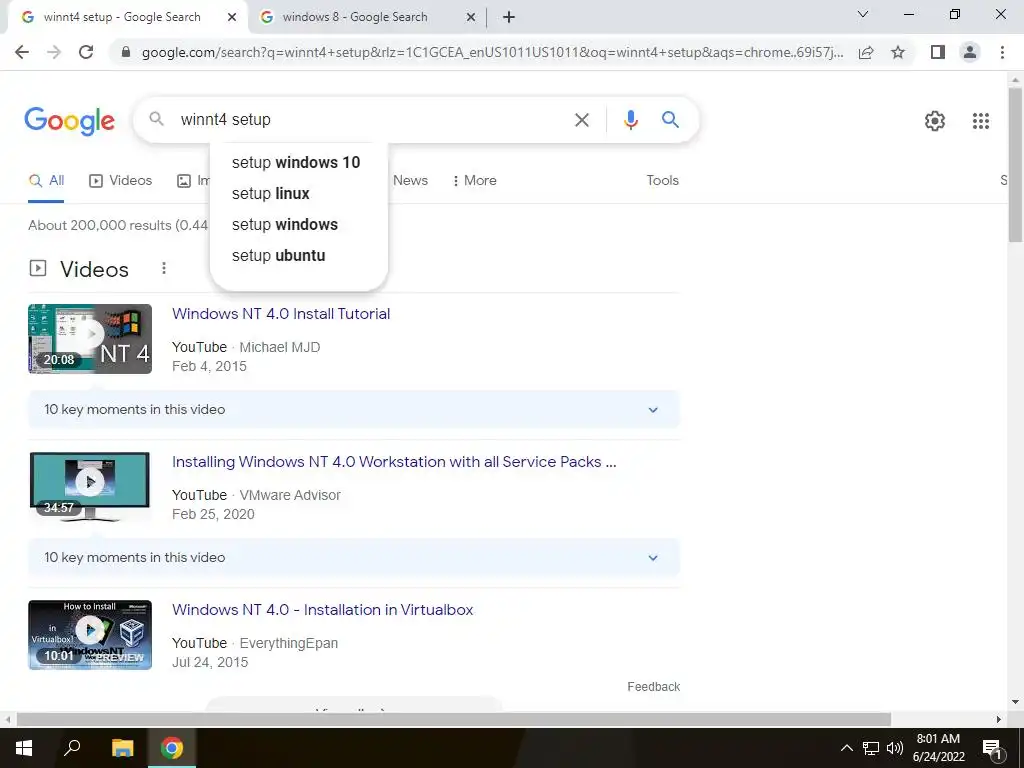Reload the current page
Screen dimensions: 1024x768
(86, 52)
